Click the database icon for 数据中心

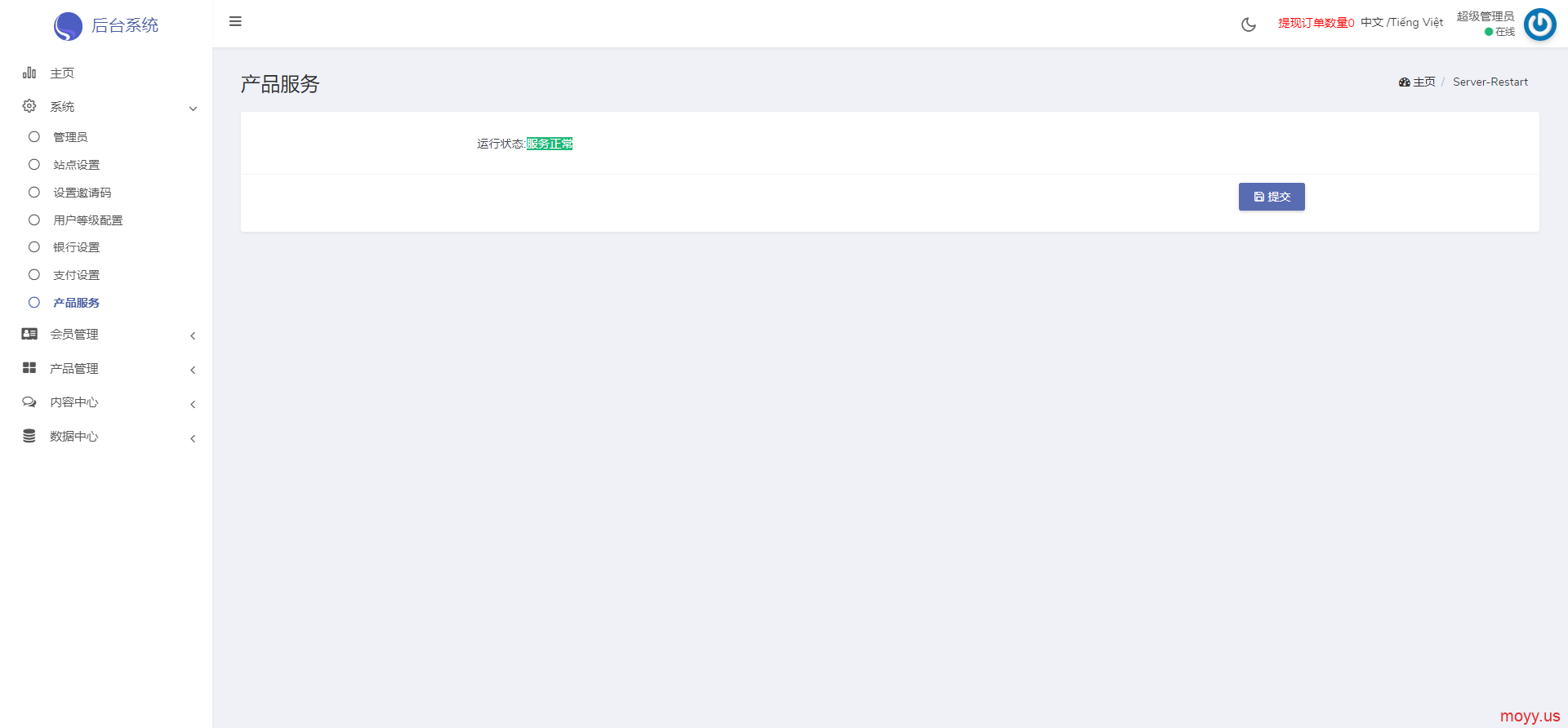coord(29,436)
